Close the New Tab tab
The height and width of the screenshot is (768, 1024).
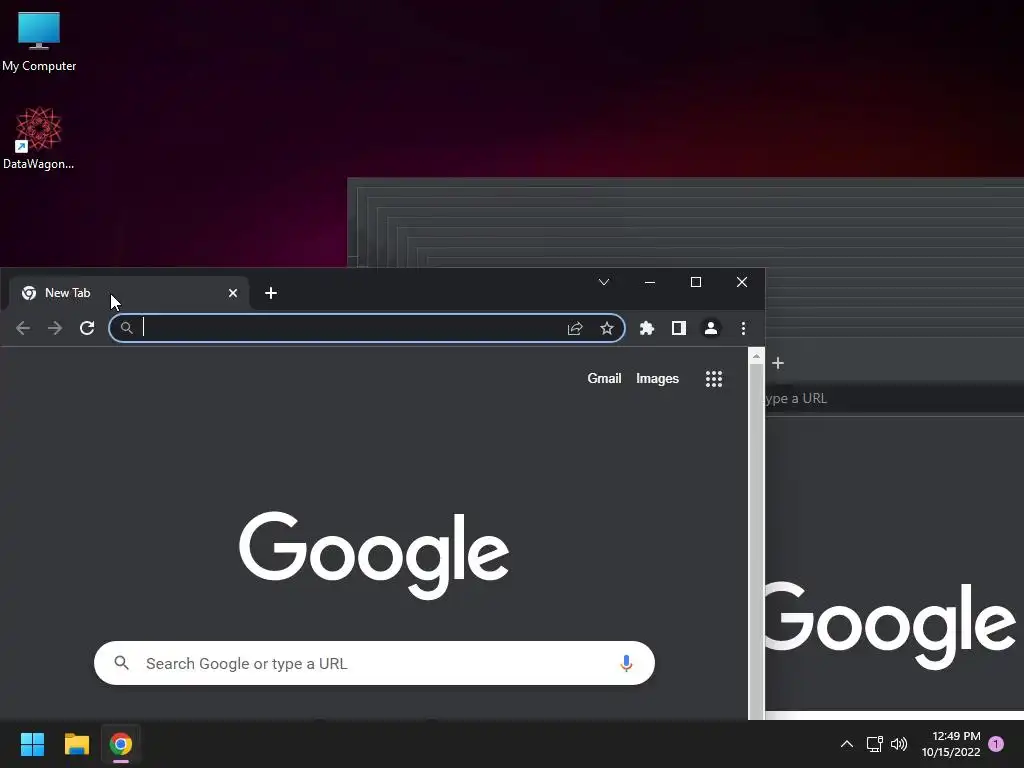233,293
